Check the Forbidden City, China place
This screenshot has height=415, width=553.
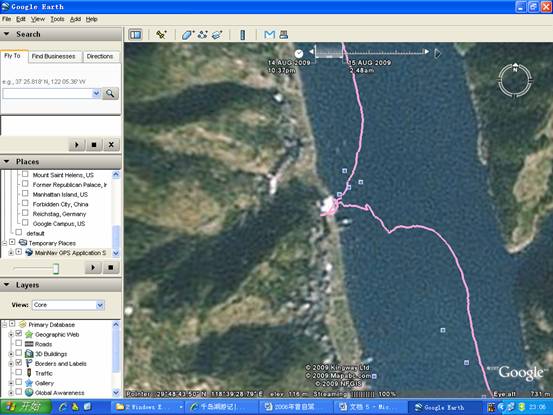coord(25,203)
